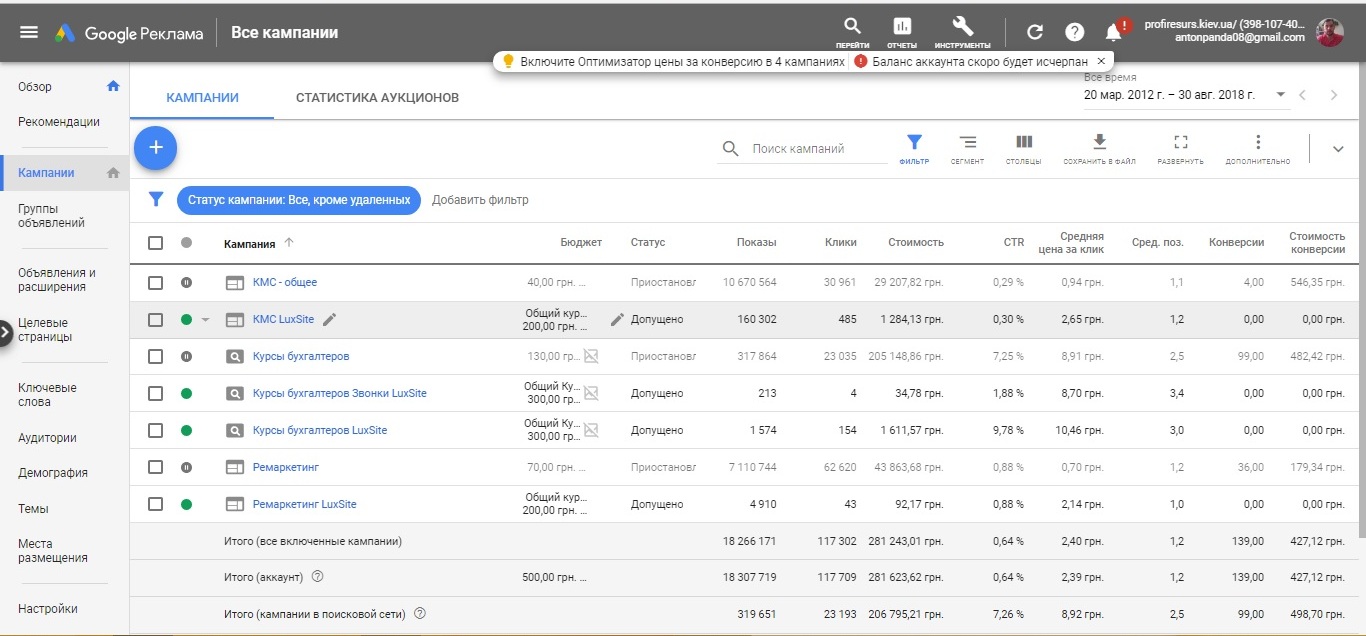Close the notification banner
Viewport: 1366px width, 636px height.
tap(1101, 61)
